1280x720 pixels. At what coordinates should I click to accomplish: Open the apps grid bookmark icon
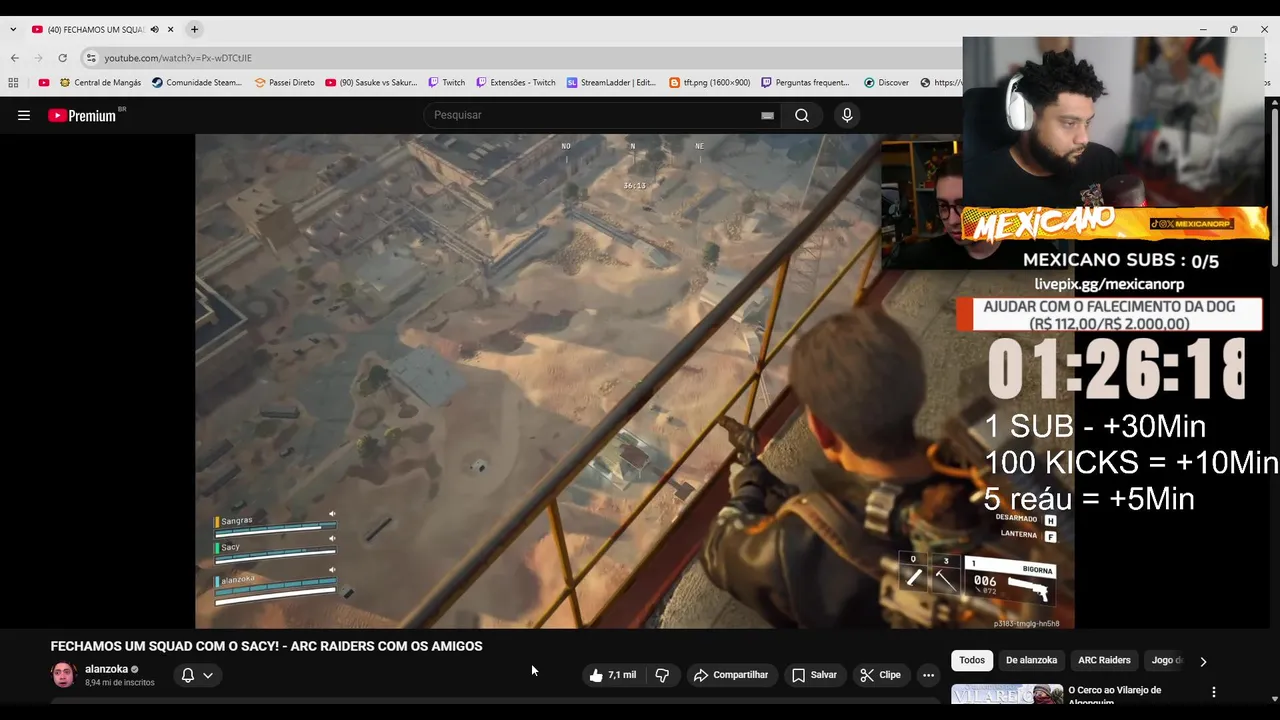tap(13, 83)
